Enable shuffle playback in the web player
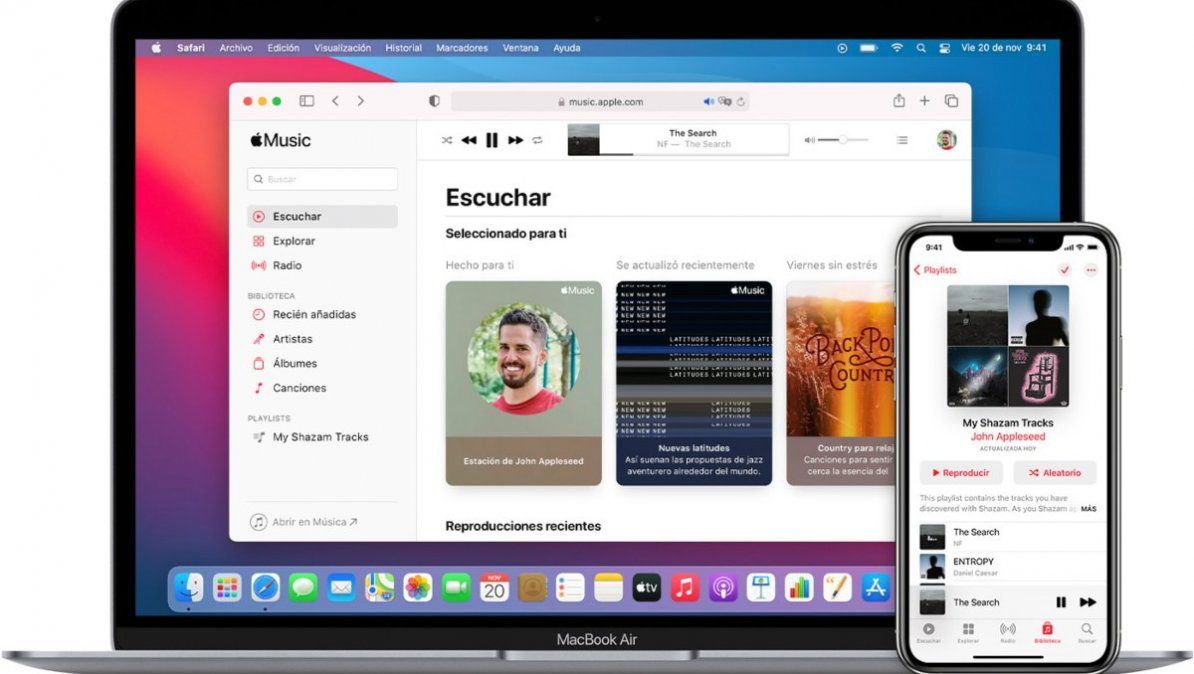 448,140
